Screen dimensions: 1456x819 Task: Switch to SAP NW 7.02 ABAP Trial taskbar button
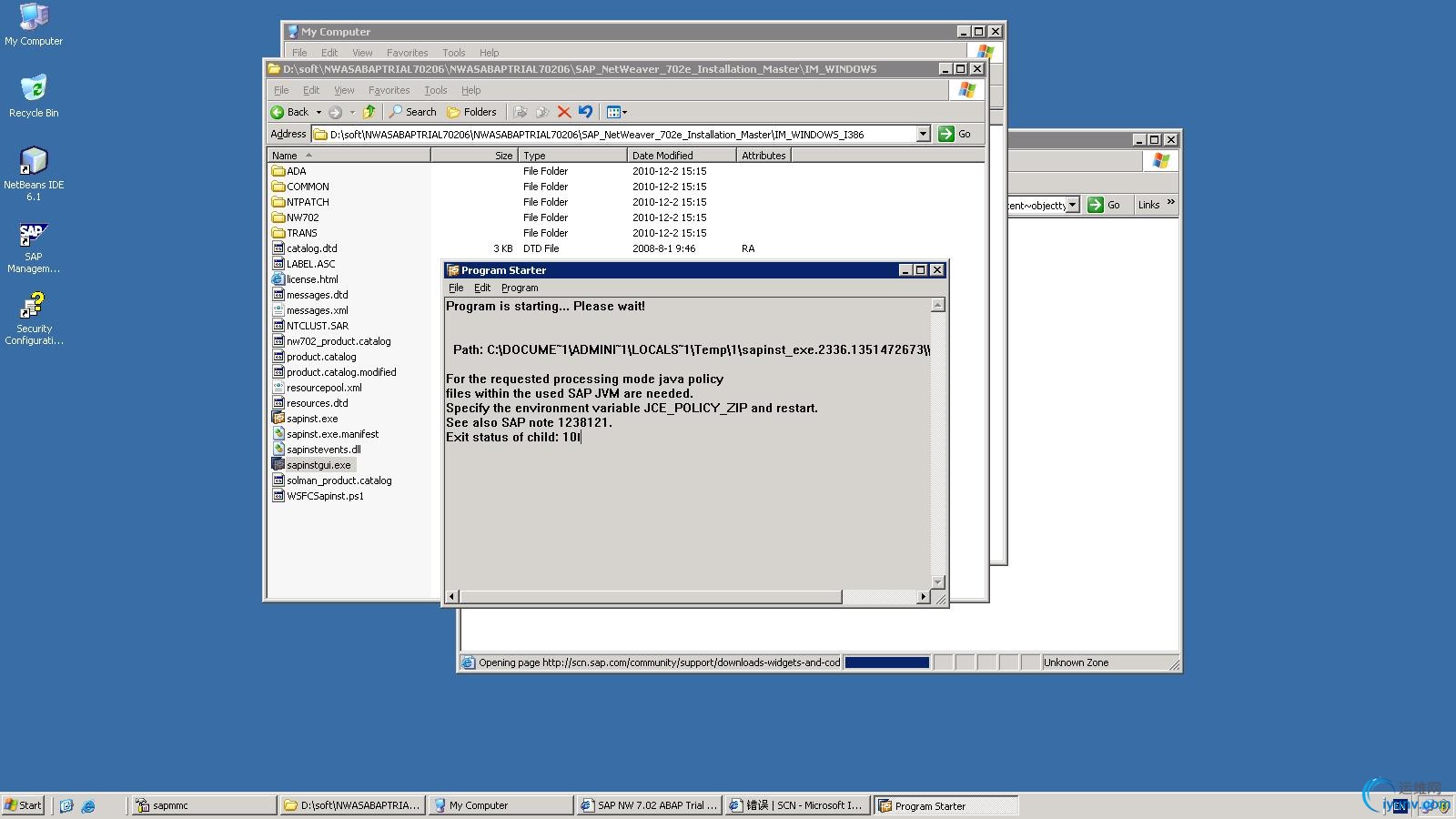point(649,805)
